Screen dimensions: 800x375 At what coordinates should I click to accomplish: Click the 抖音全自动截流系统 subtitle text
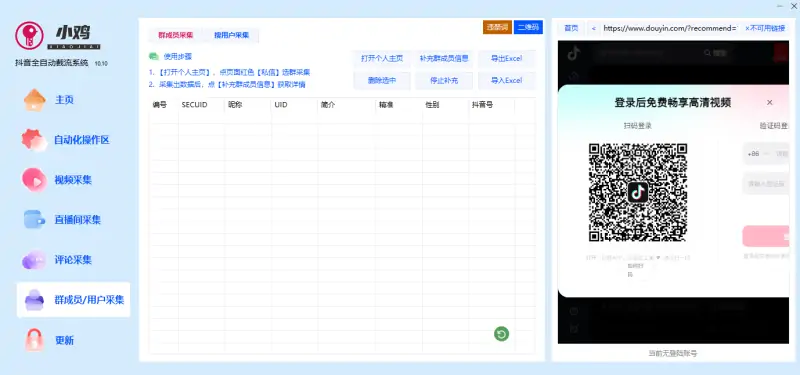(52, 63)
